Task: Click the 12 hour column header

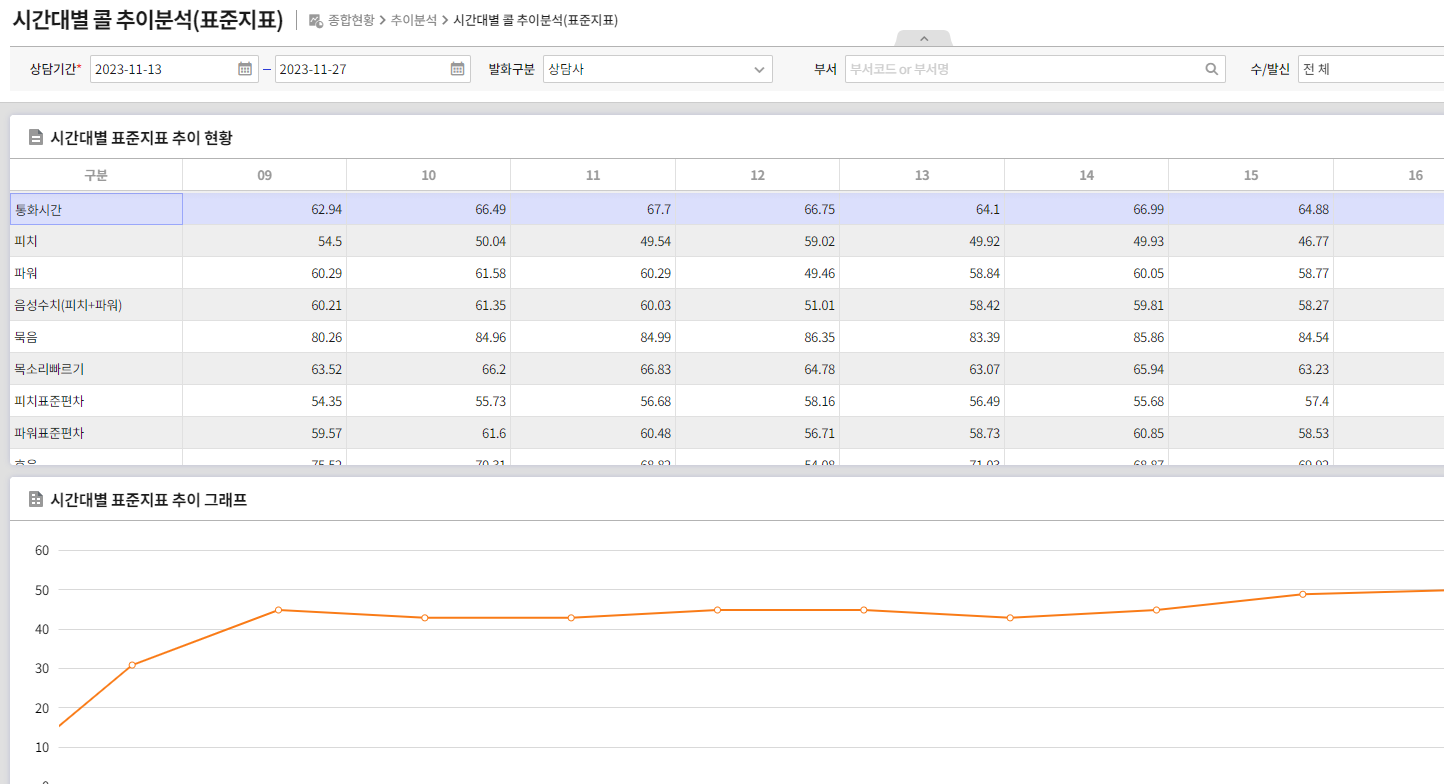Action: coord(758,175)
